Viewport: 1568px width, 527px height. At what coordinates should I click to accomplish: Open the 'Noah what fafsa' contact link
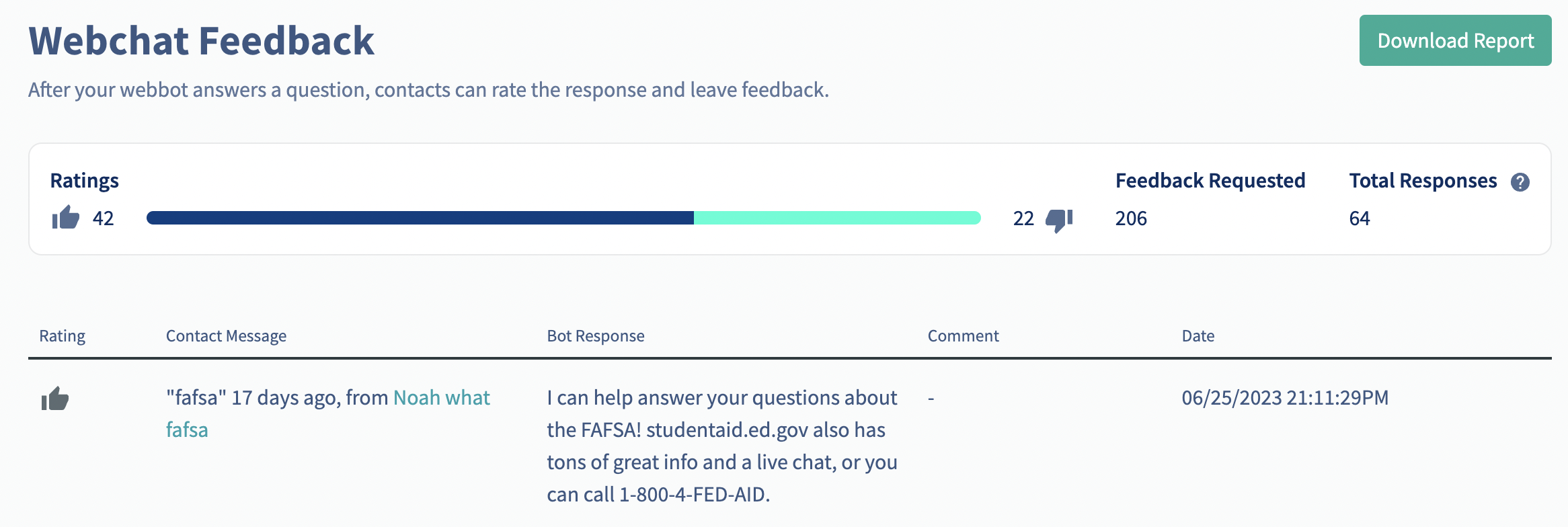[328, 413]
